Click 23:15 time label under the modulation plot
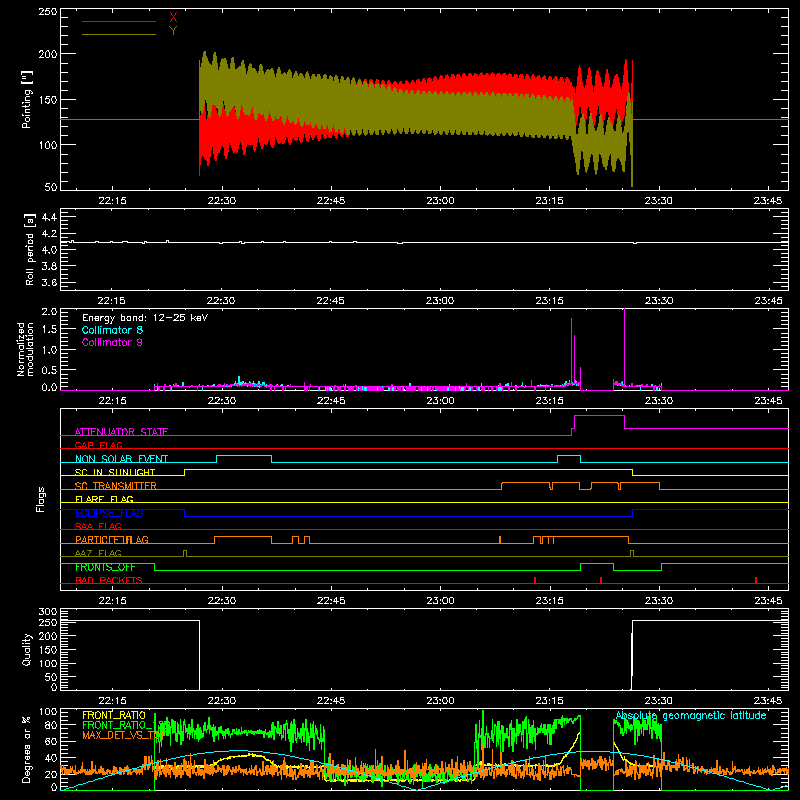This screenshot has height=800, width=800. pyautogui.click(x=549, y=401)
